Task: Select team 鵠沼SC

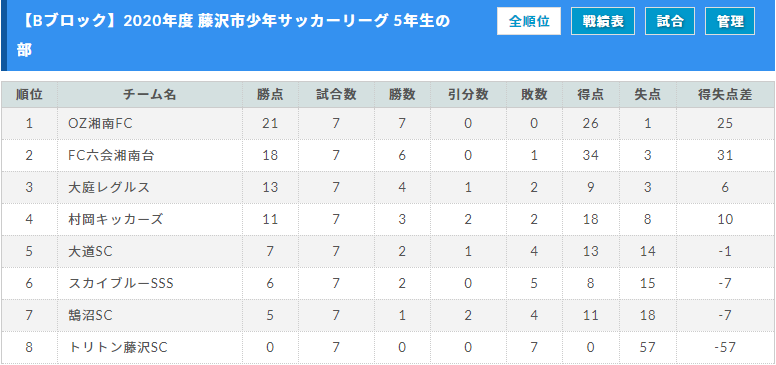Action: pos(91,315)
